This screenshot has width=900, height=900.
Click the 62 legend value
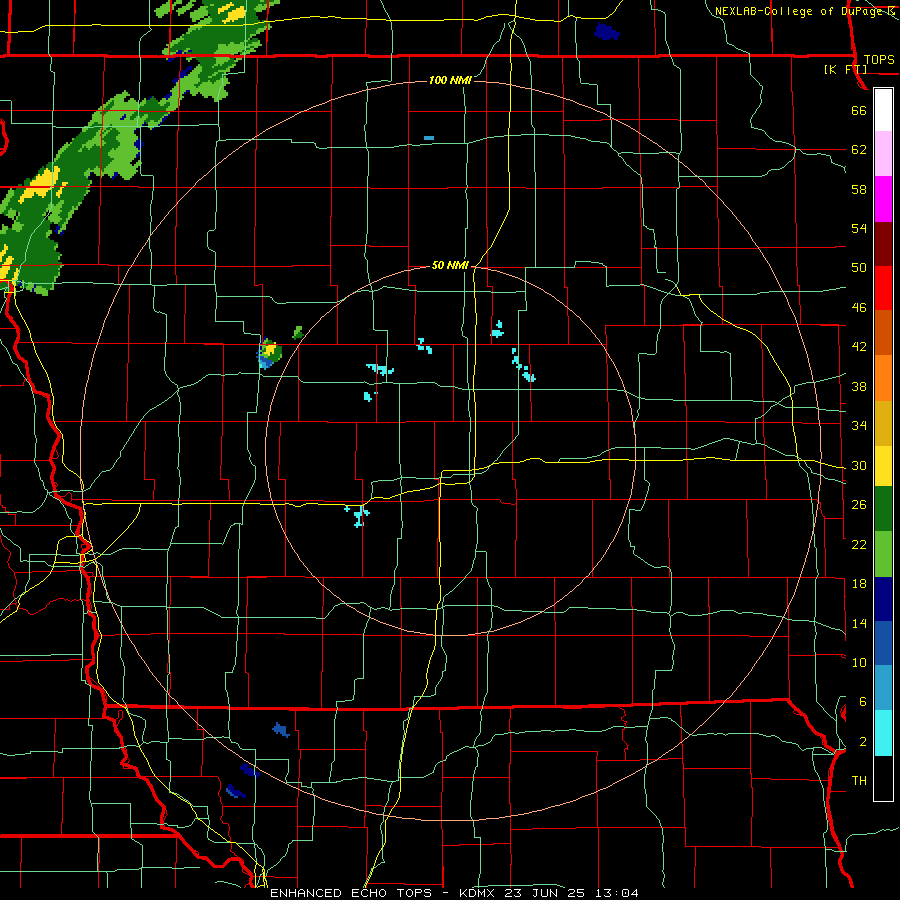(859, 150)
